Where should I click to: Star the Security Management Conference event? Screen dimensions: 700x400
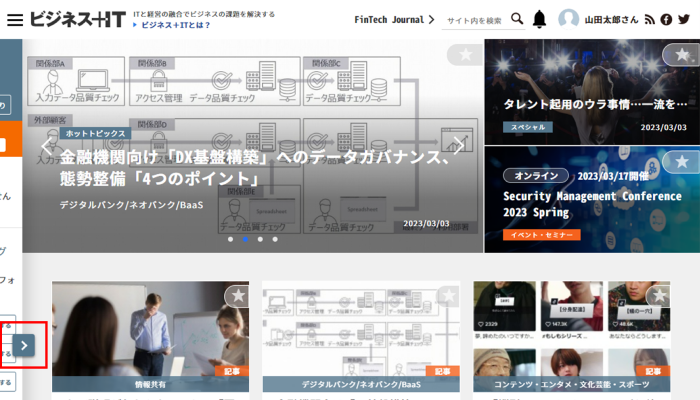[681, 162]
